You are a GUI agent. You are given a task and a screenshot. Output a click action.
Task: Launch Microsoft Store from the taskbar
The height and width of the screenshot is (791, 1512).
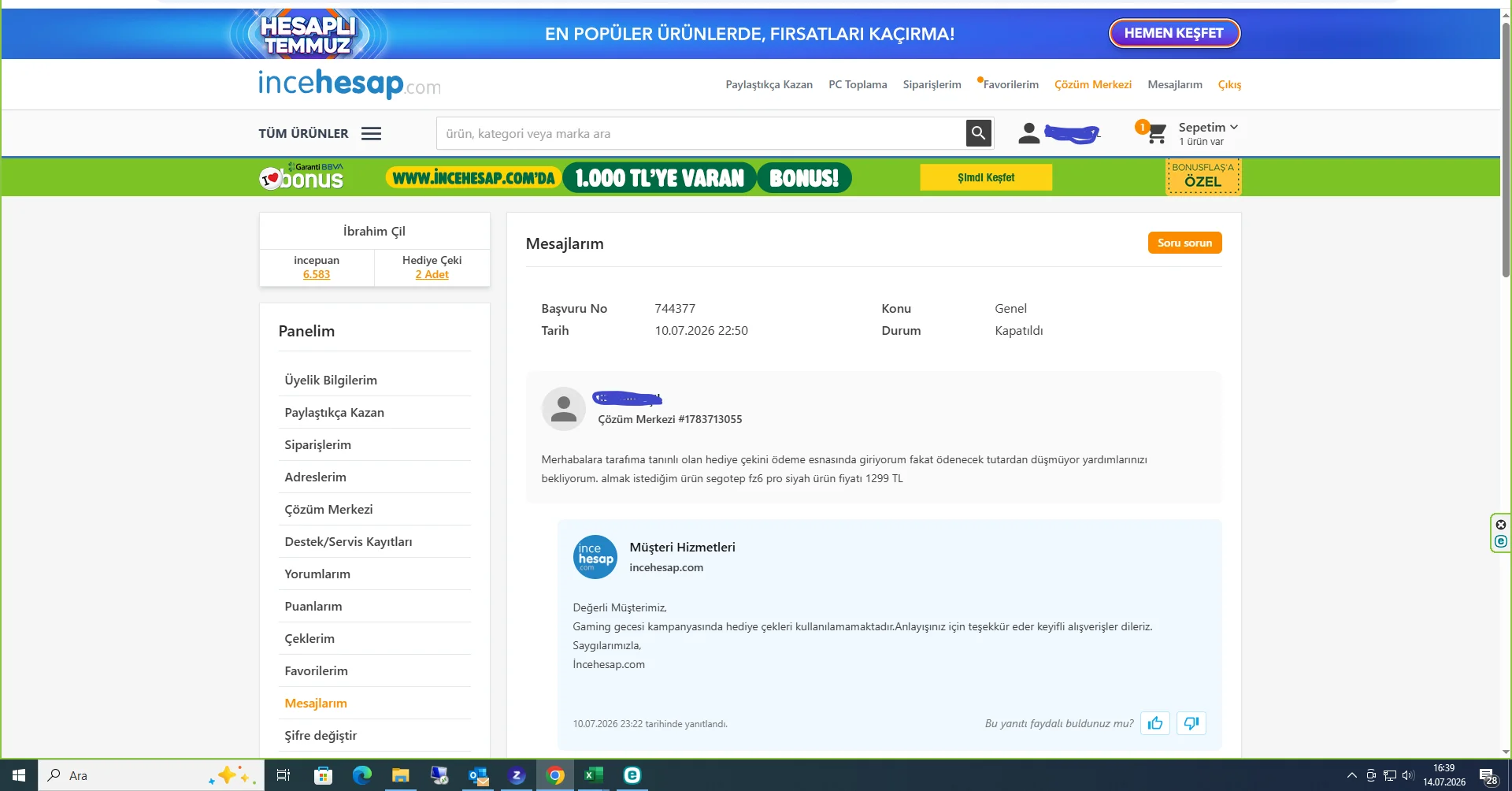point(323,775)
